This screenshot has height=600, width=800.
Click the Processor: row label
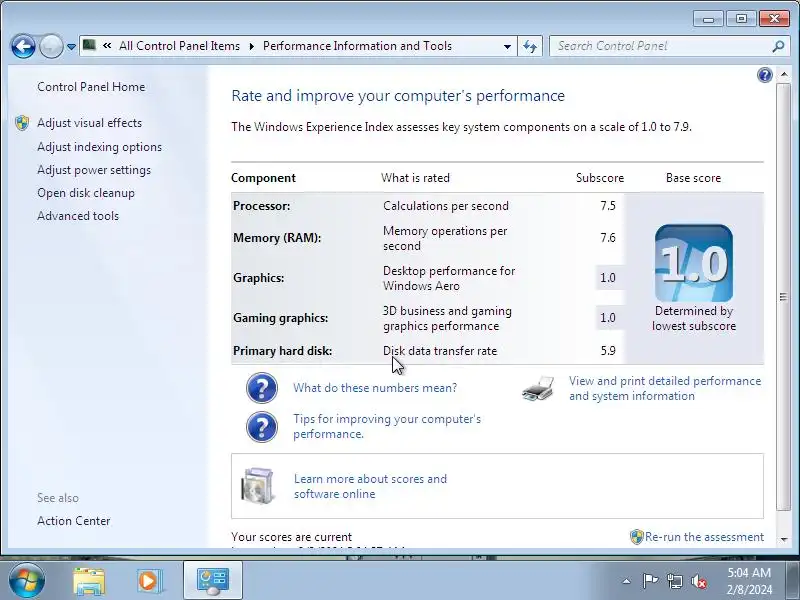tap(261, 206)
